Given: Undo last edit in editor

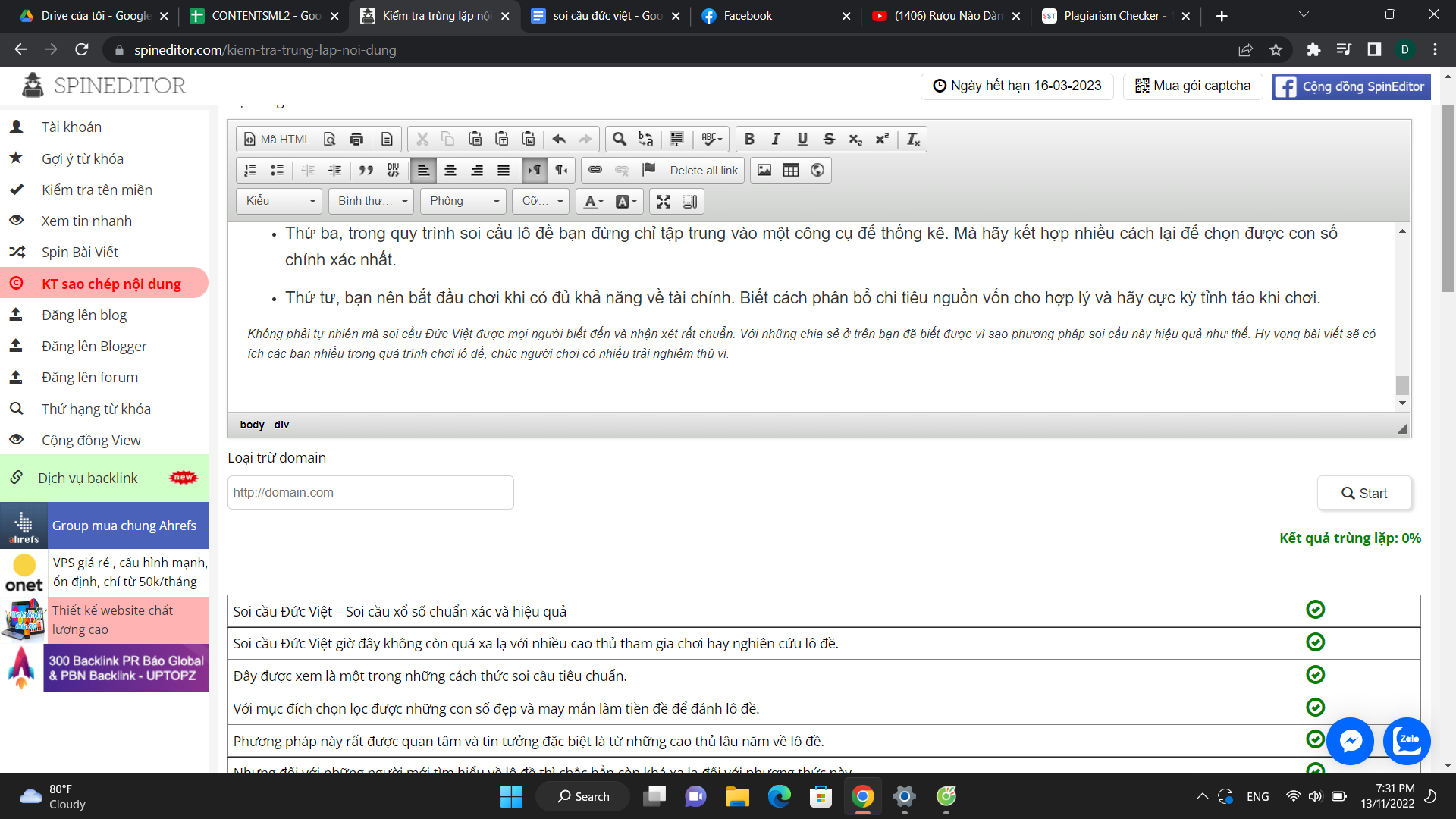Looking at the screenshot, I should point(559,139).
